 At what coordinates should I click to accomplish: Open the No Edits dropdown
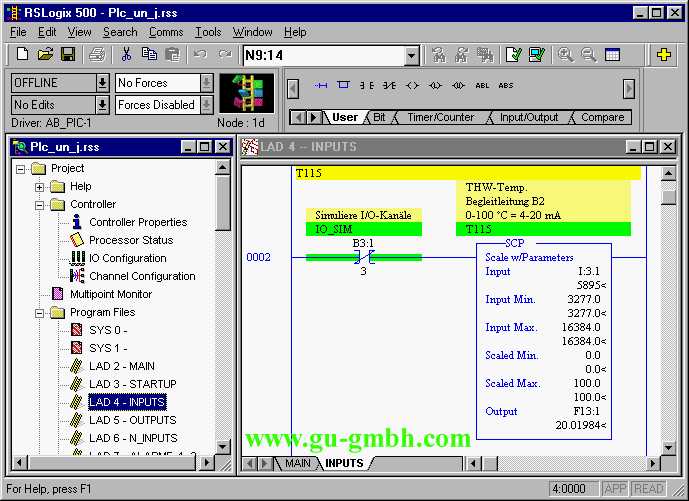point(102,105)
